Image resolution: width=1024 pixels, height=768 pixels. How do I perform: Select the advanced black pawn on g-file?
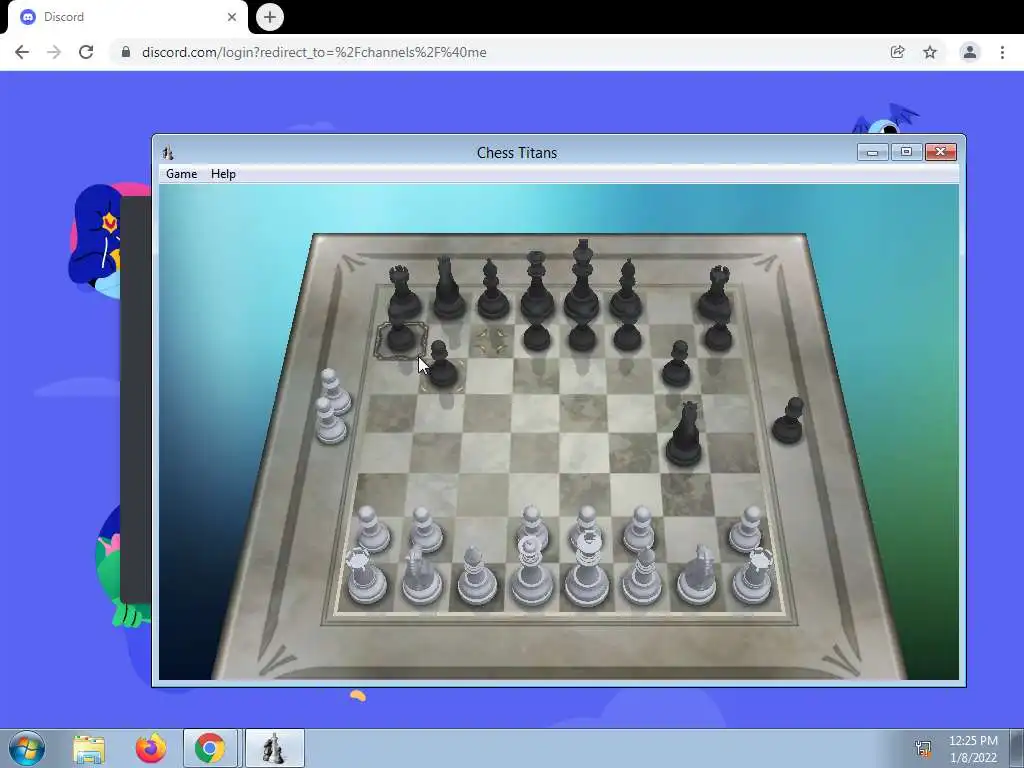point(676,366)
